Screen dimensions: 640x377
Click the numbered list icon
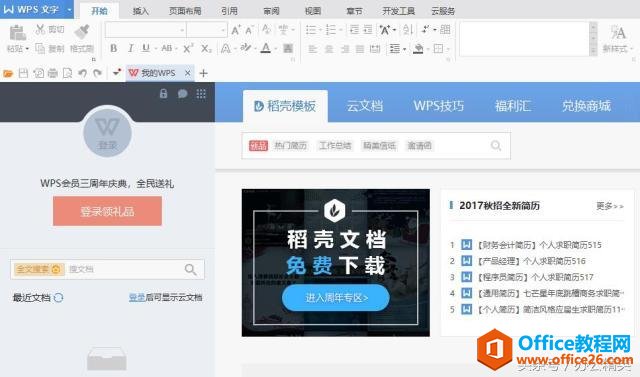click(x=331, y=30)
